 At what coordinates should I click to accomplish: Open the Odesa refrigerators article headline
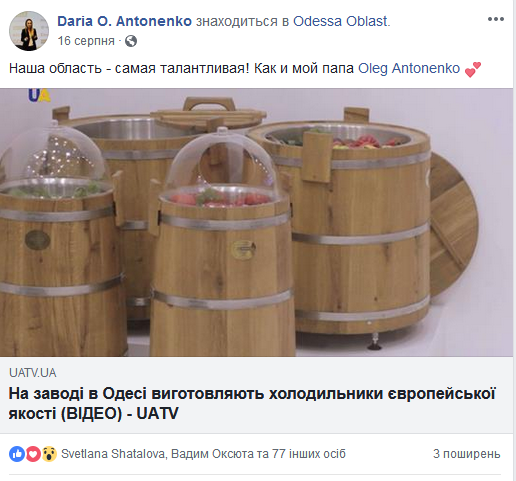(252, 403)
